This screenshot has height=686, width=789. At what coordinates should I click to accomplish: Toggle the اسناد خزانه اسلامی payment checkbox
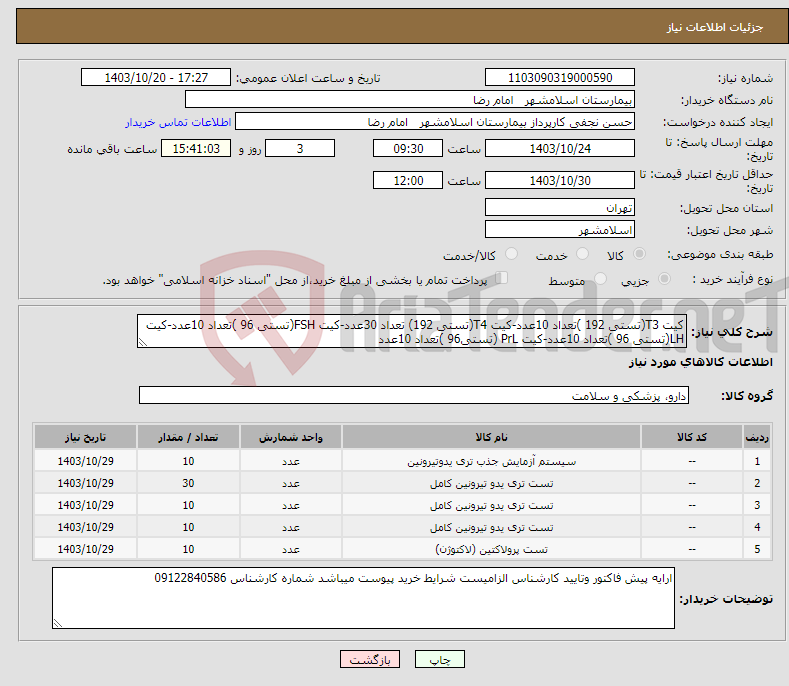501,278
